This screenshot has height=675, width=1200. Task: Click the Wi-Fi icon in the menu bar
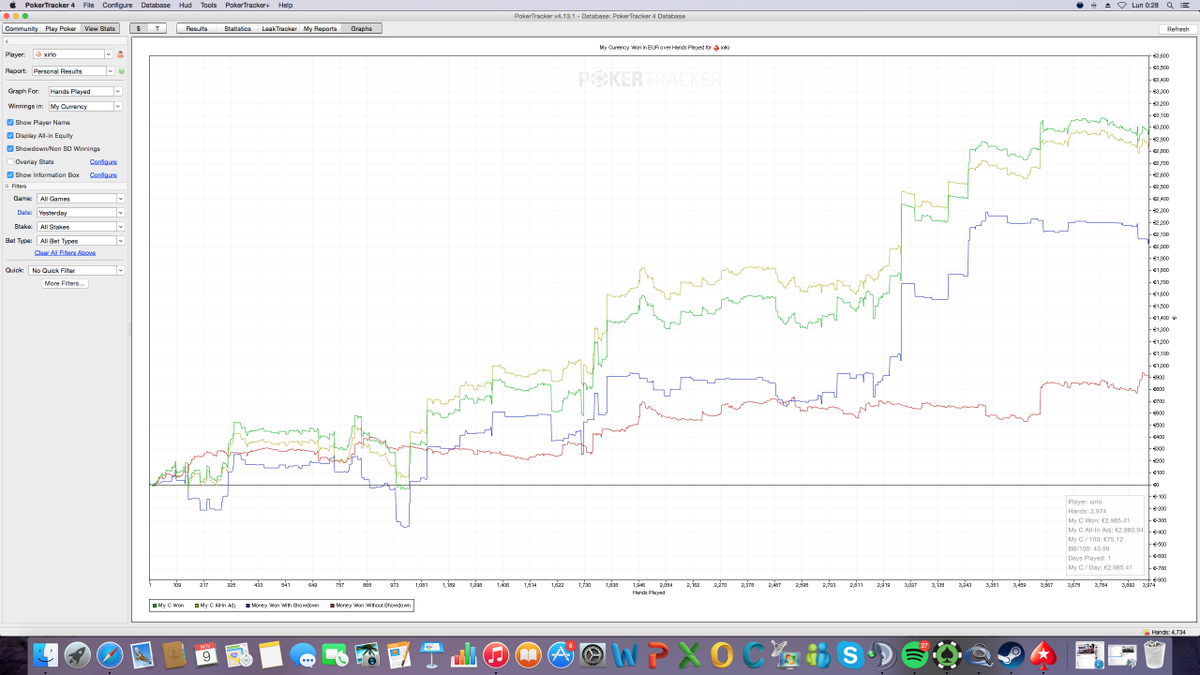point(1122,5)
